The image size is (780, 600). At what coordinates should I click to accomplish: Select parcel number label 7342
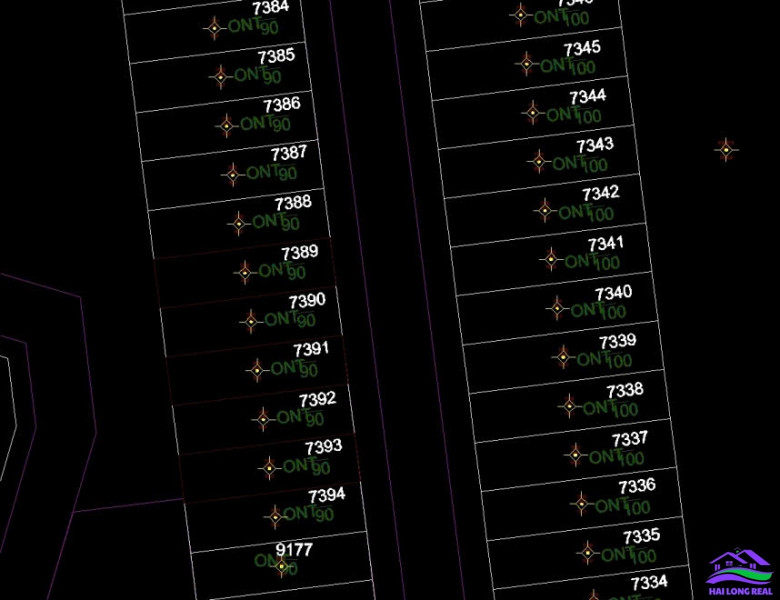[600, 193]
